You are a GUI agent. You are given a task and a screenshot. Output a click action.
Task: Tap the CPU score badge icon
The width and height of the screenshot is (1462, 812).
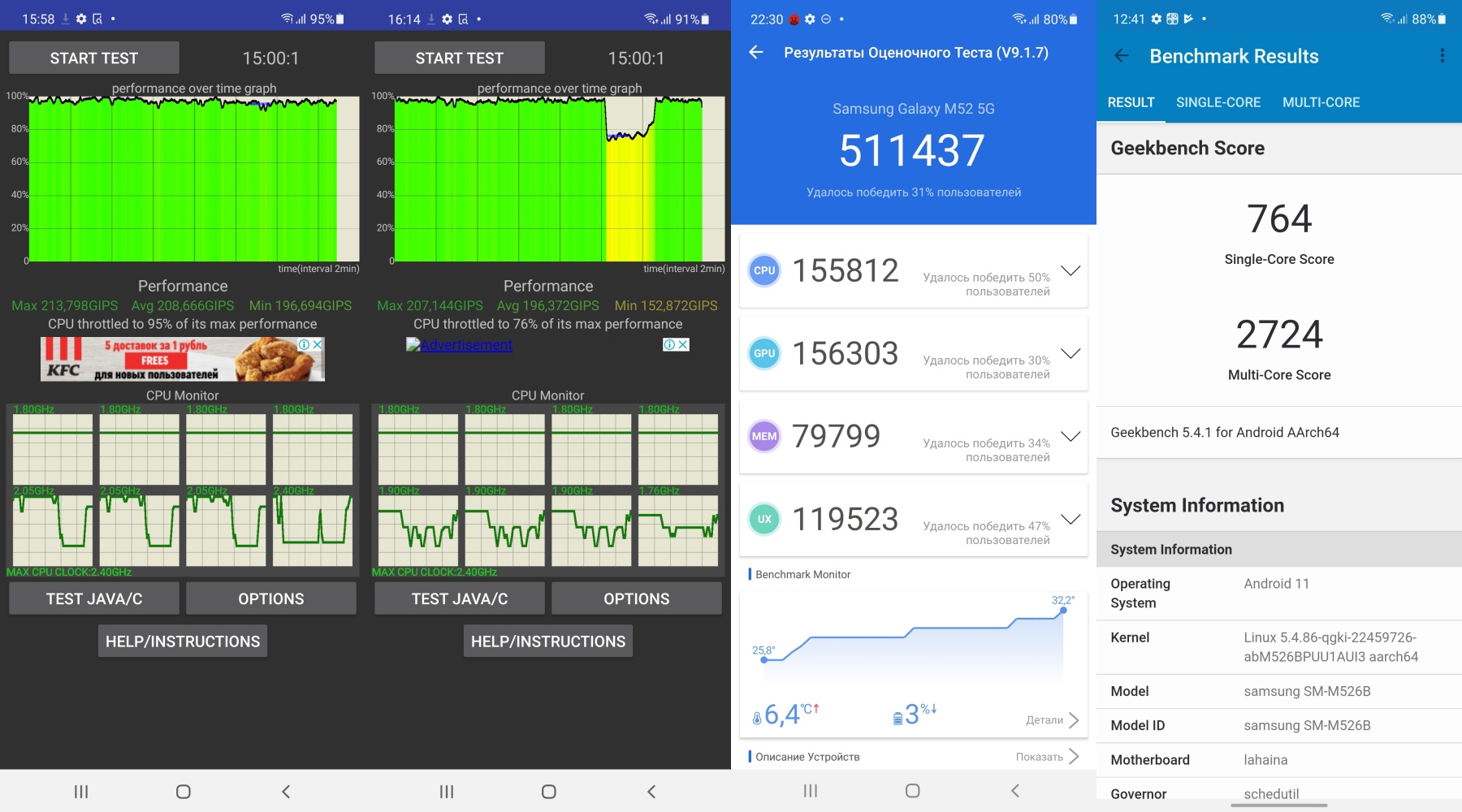pyautogui.click(x=764, y=271)
